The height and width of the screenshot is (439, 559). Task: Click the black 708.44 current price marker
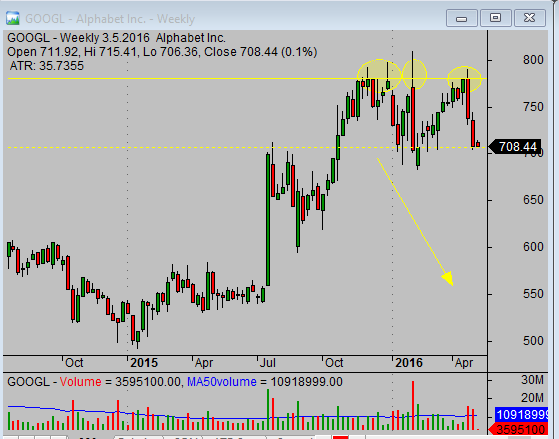pos(515,147)
